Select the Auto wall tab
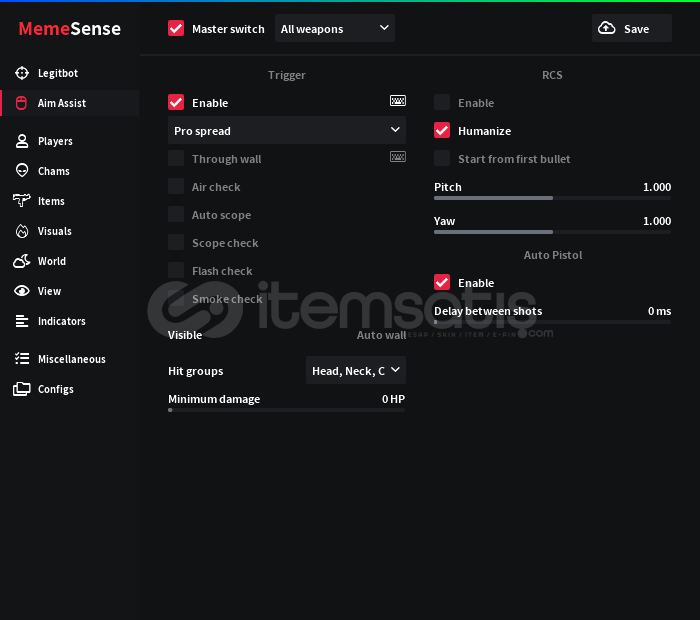The width and height of the screenshot is (700, 620). pos(381,335)
